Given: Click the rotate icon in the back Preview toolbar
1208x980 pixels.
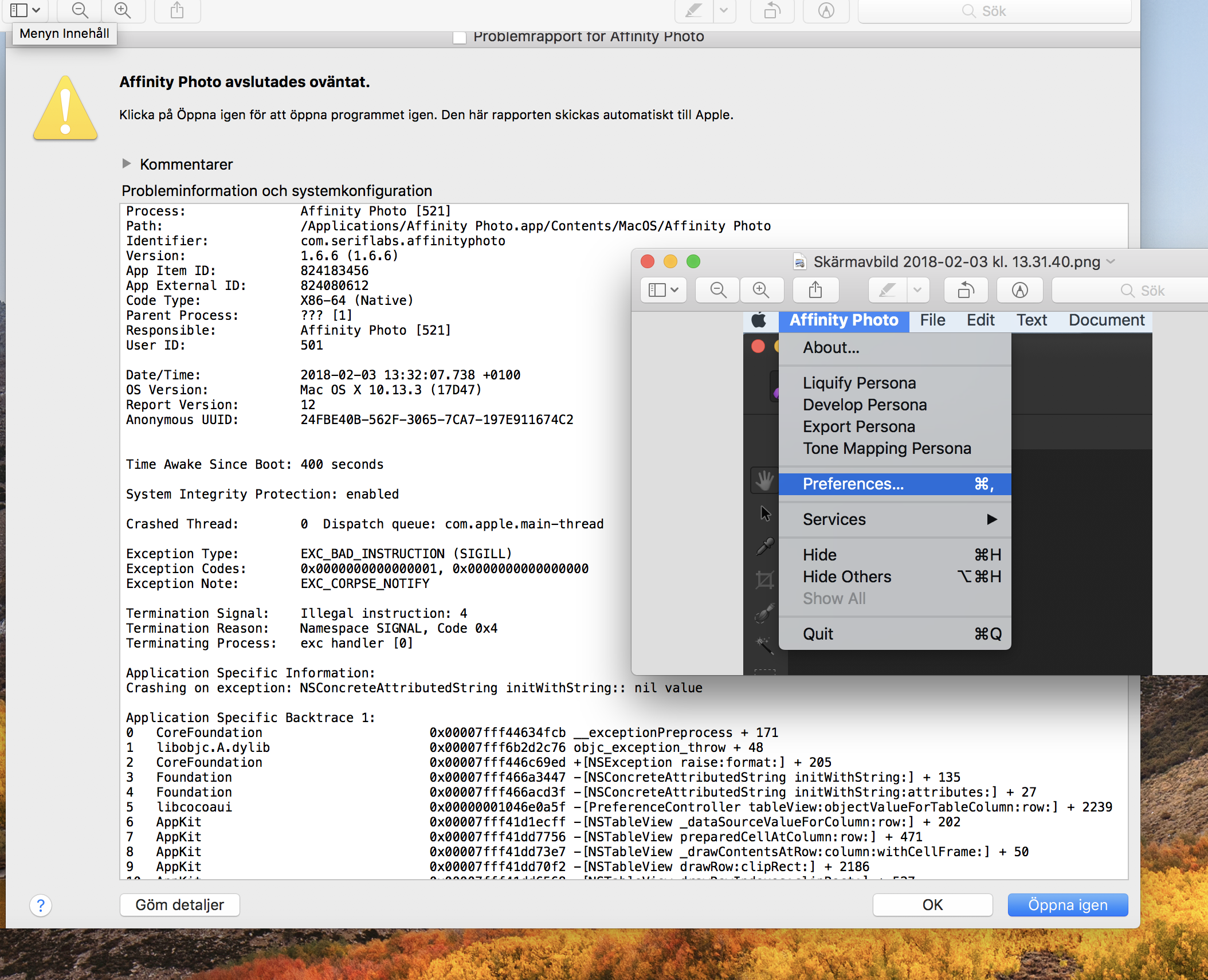Looking at the screenshot, I should click(772, 10).
